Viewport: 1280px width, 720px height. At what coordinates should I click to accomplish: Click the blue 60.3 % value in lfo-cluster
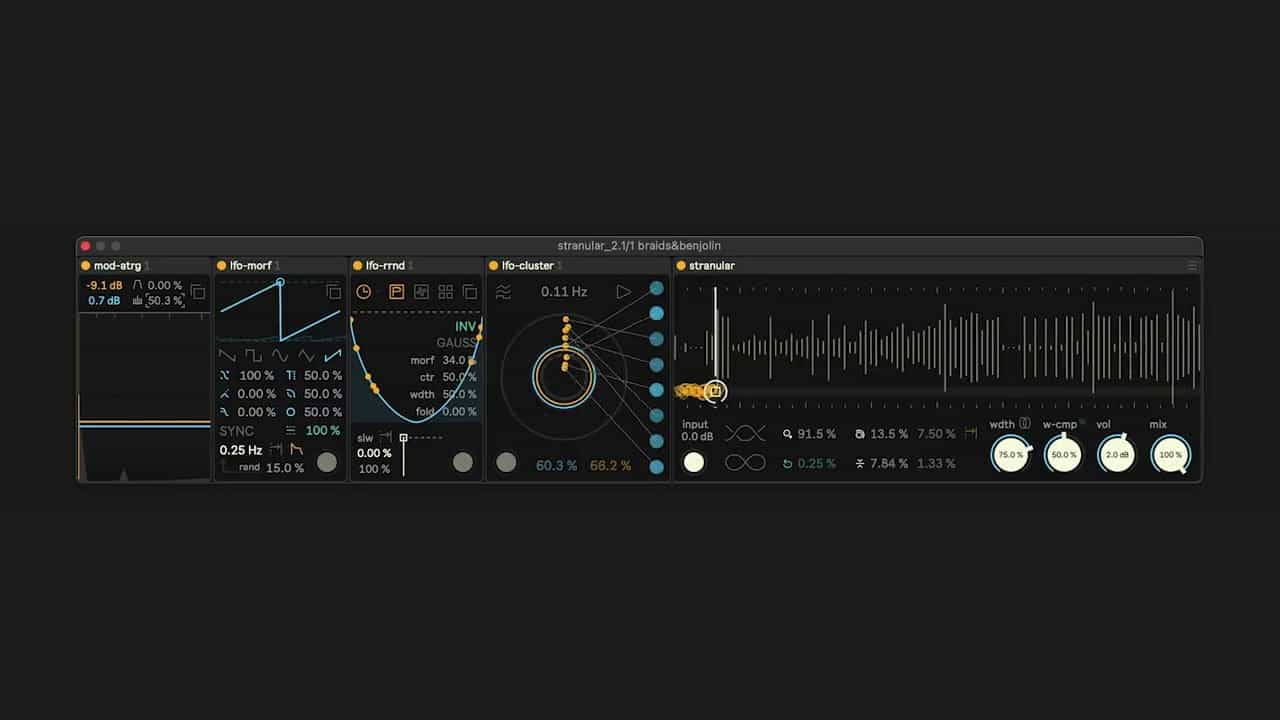pyautogui.click(x=556, y=466)
